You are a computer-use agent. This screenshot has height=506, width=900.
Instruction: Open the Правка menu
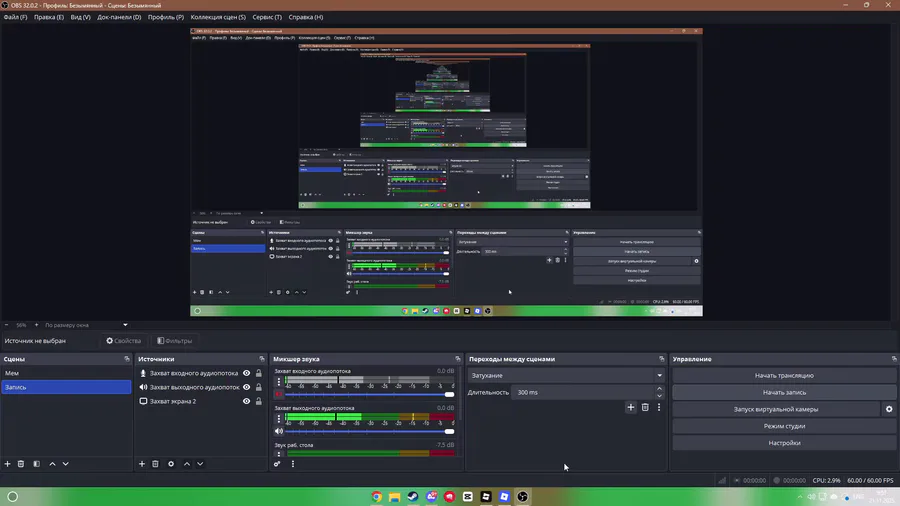coord(49,17)
